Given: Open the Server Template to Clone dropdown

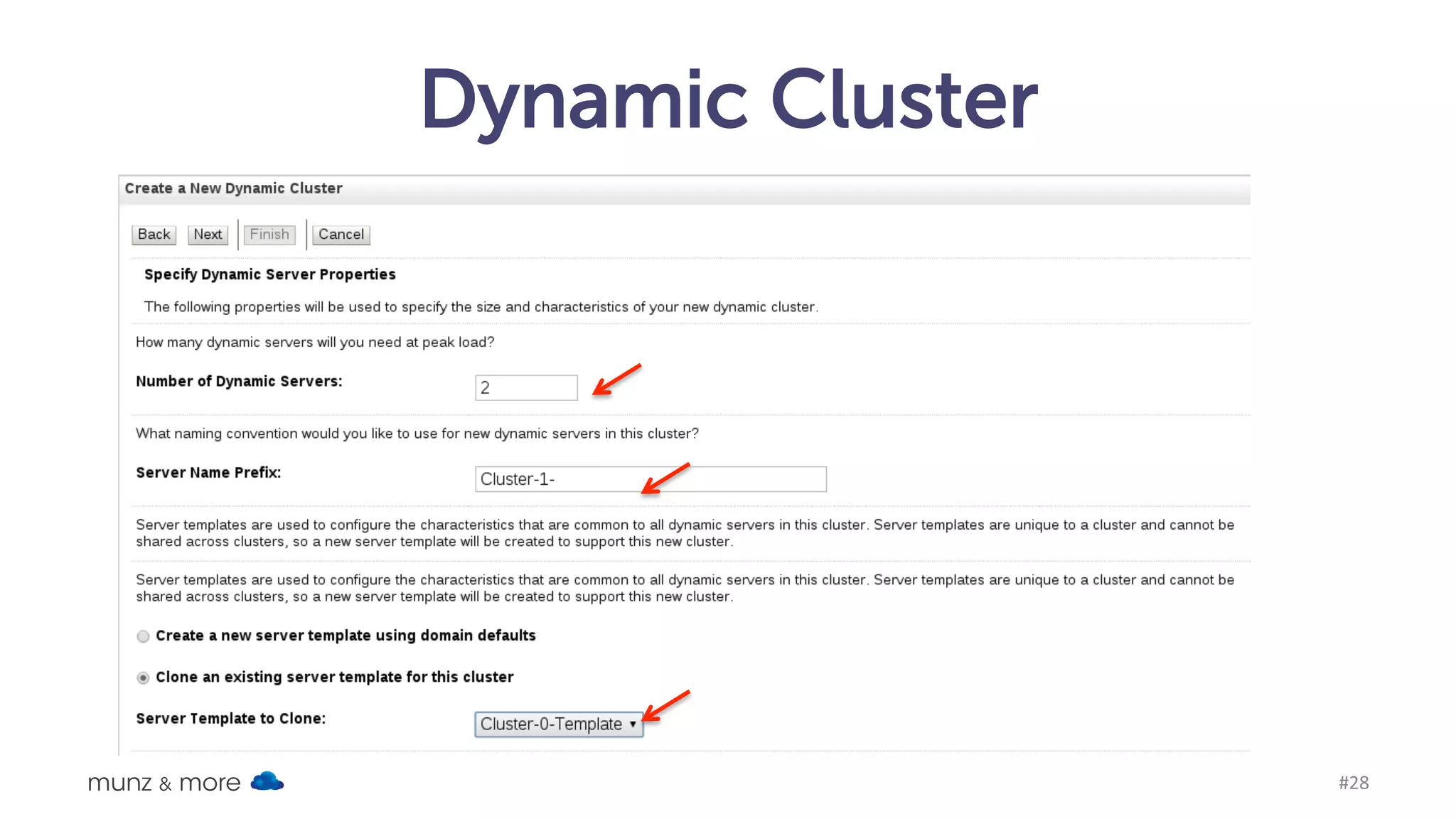Looking at the screenshot, I should 559,724.
